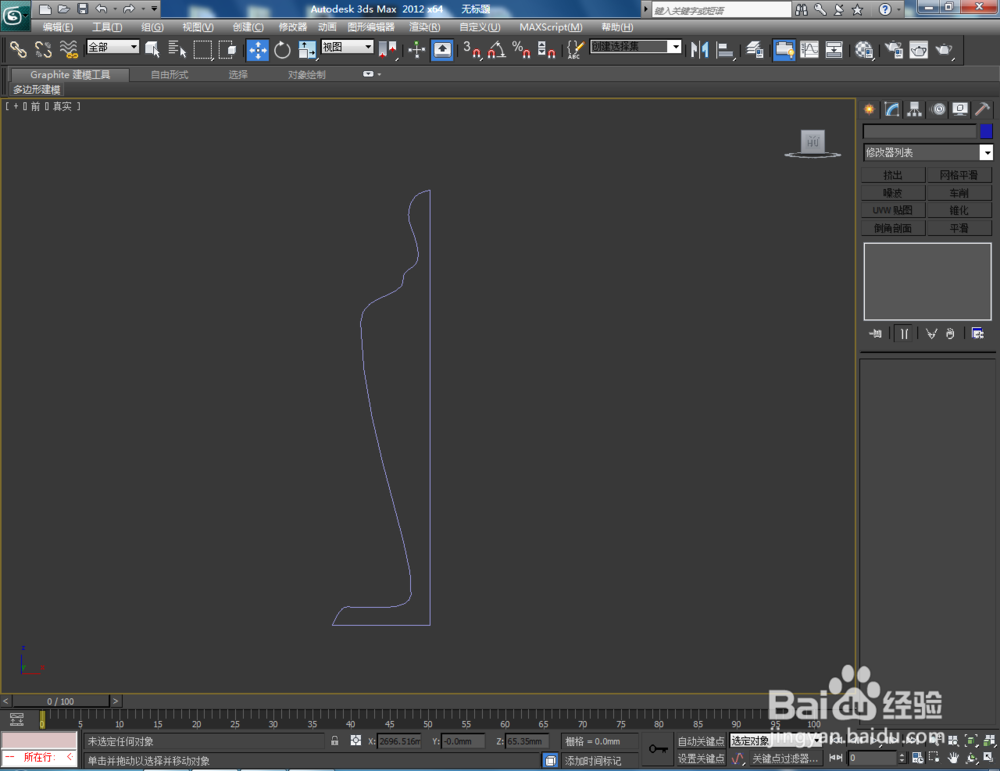Image resolution: width=1000 pixels, height=771 pixels.
Task: Click the Align tool icon
Action: (x=724, y=49)
